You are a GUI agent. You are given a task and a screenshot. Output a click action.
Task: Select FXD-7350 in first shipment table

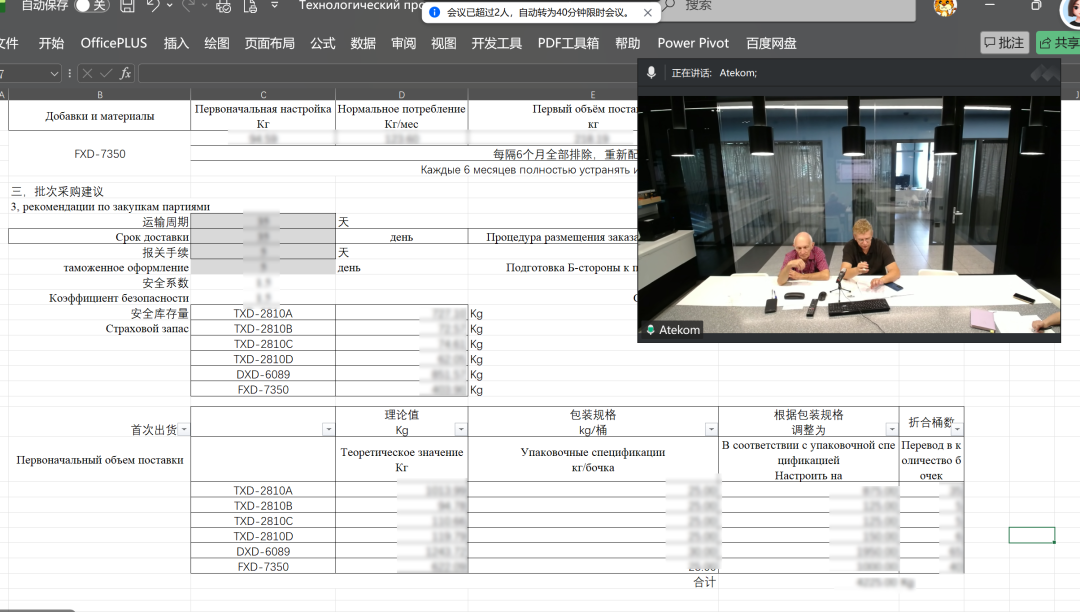263,567
